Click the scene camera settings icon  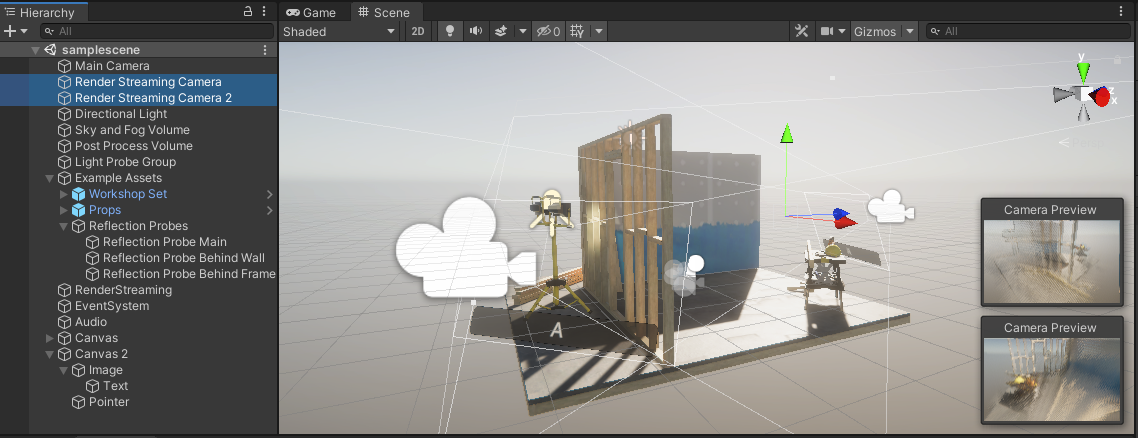click(827, 31)
